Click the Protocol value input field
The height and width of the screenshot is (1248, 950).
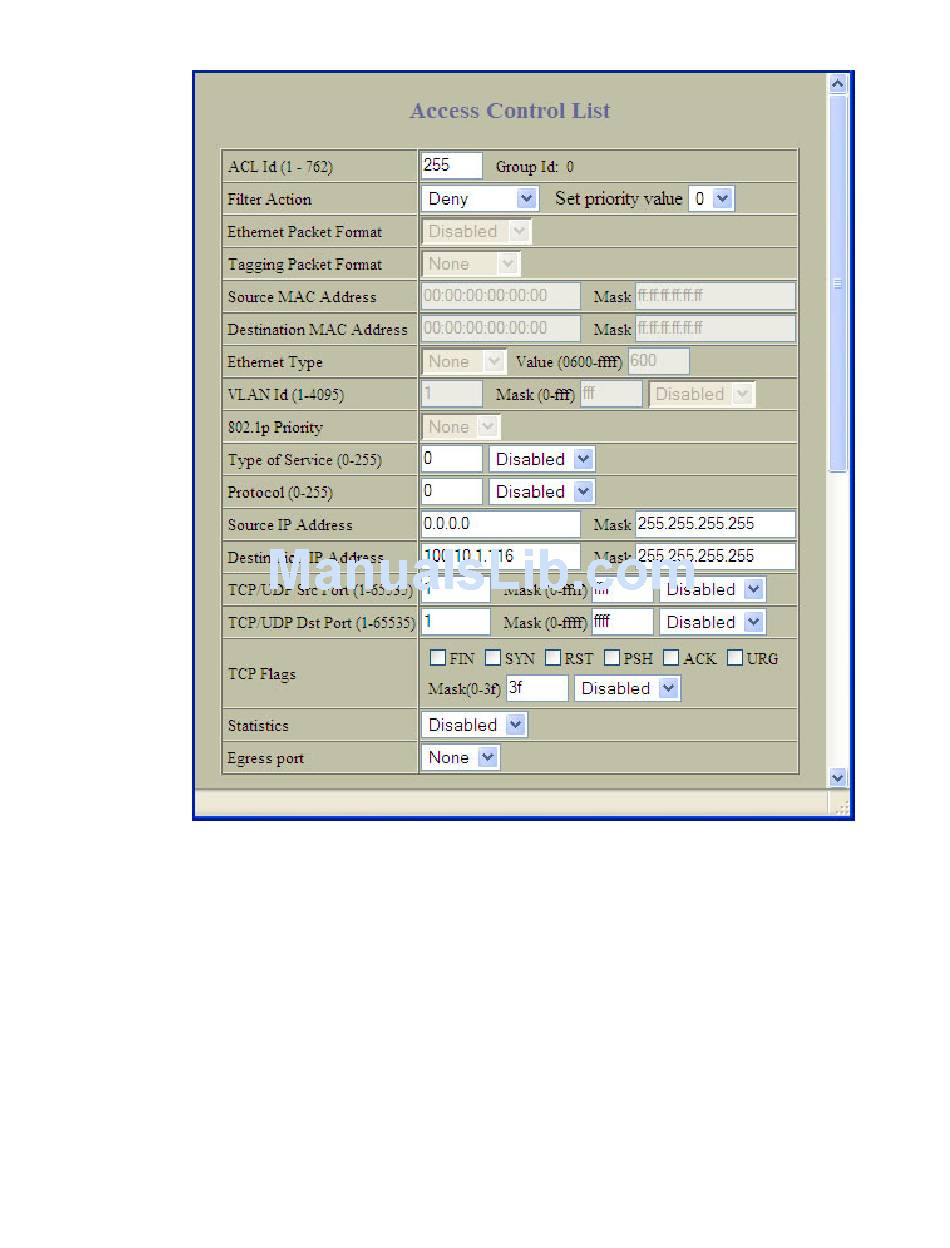coord(451,492)
